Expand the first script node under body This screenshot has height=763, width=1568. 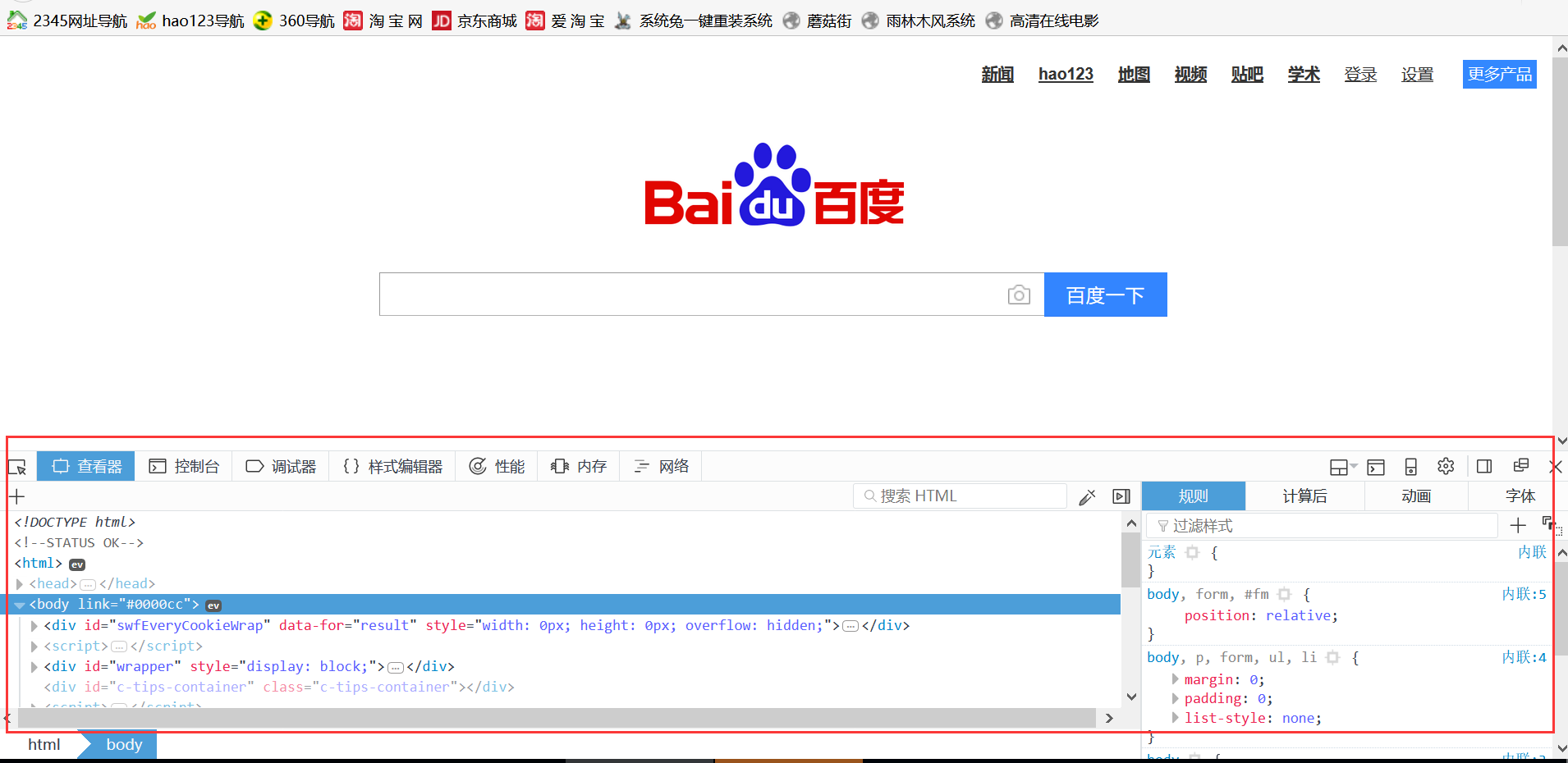pyautogui.click(x=34, y=646)
